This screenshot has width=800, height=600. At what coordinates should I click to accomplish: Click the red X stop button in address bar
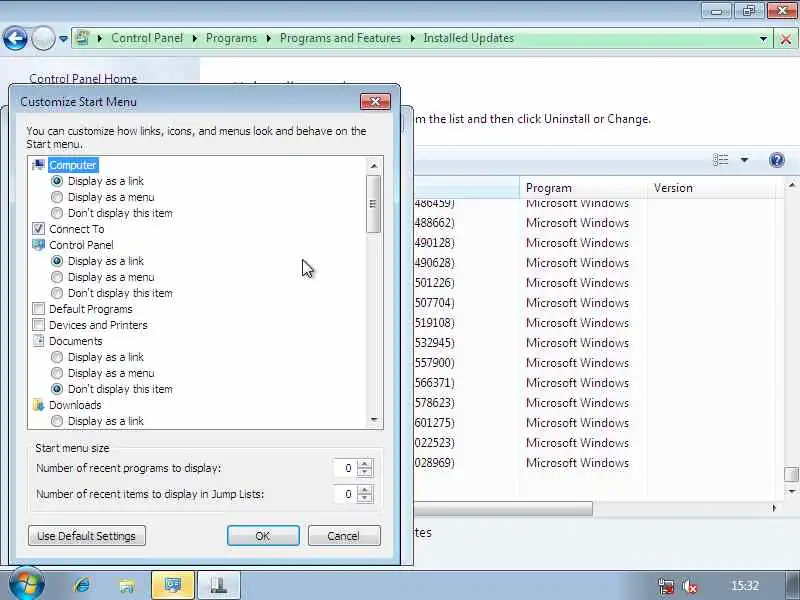(786, 39)
